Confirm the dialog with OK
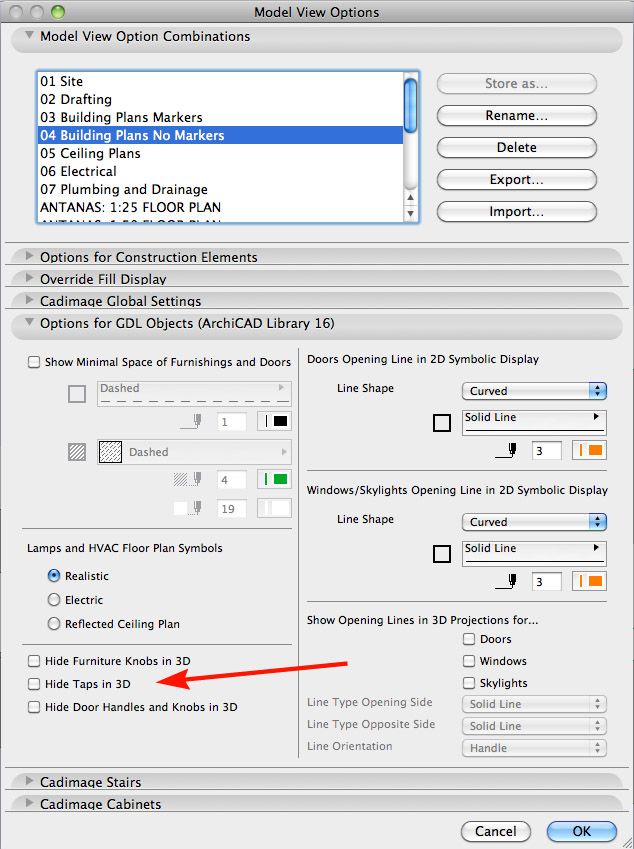The width and height of the screenshot is (634, 849). 581,831
